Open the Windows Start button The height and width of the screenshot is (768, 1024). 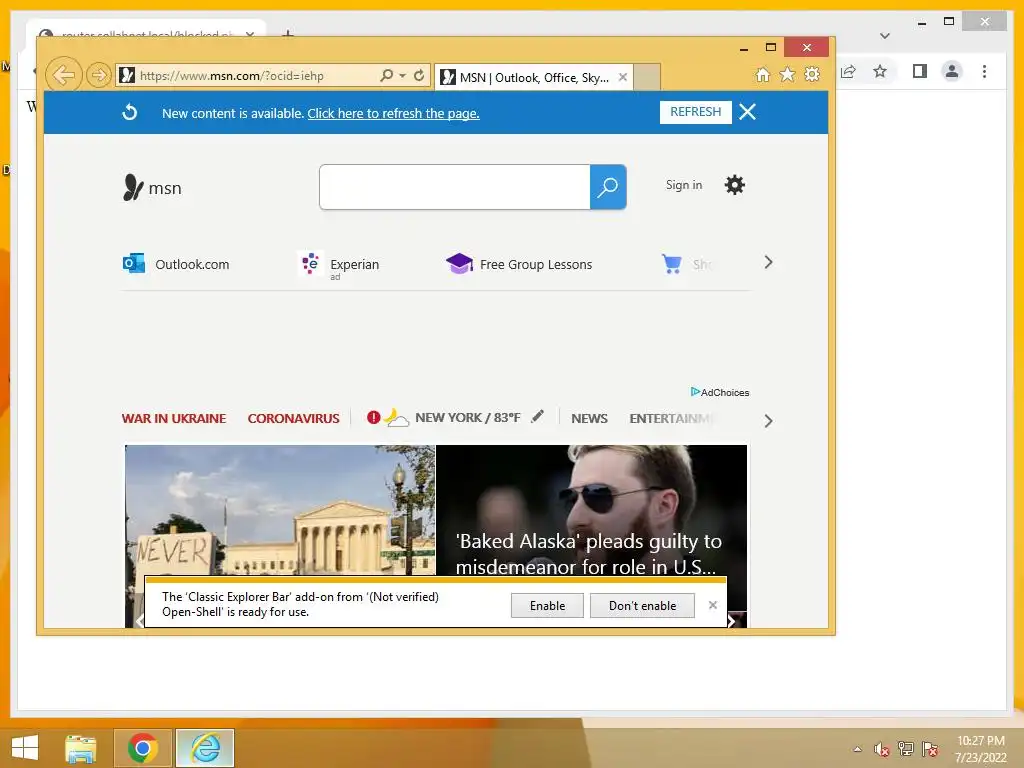(25, 748)
